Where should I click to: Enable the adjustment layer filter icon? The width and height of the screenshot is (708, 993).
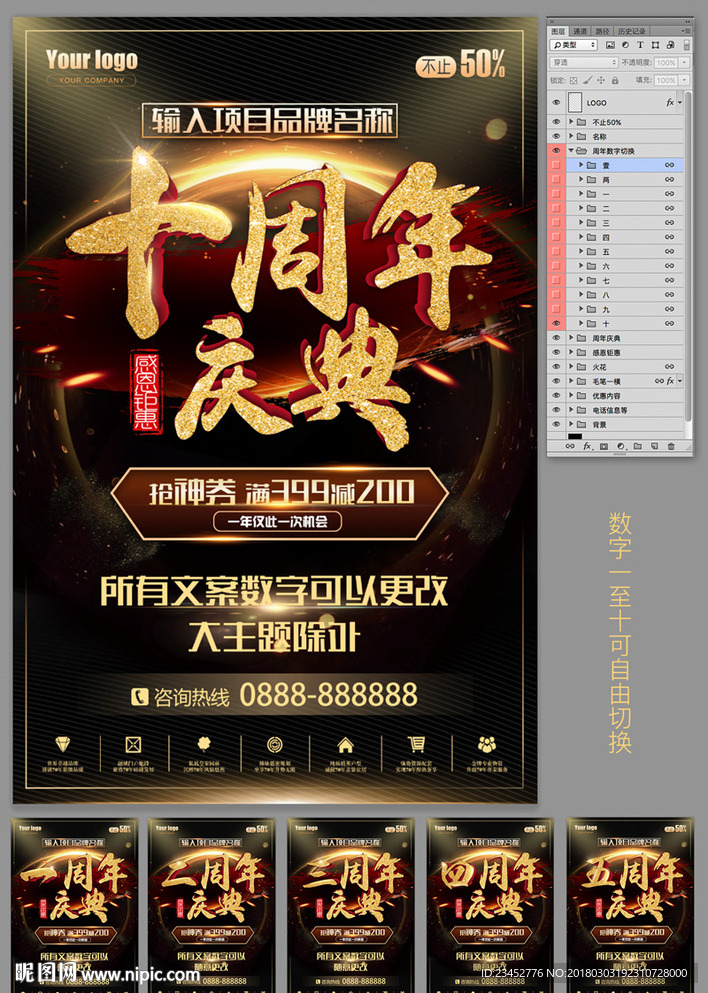click(625, 45)
